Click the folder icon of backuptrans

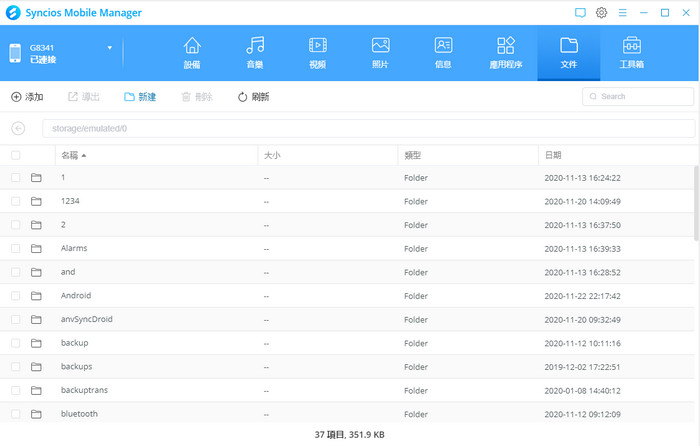click(x=36, y=391)
